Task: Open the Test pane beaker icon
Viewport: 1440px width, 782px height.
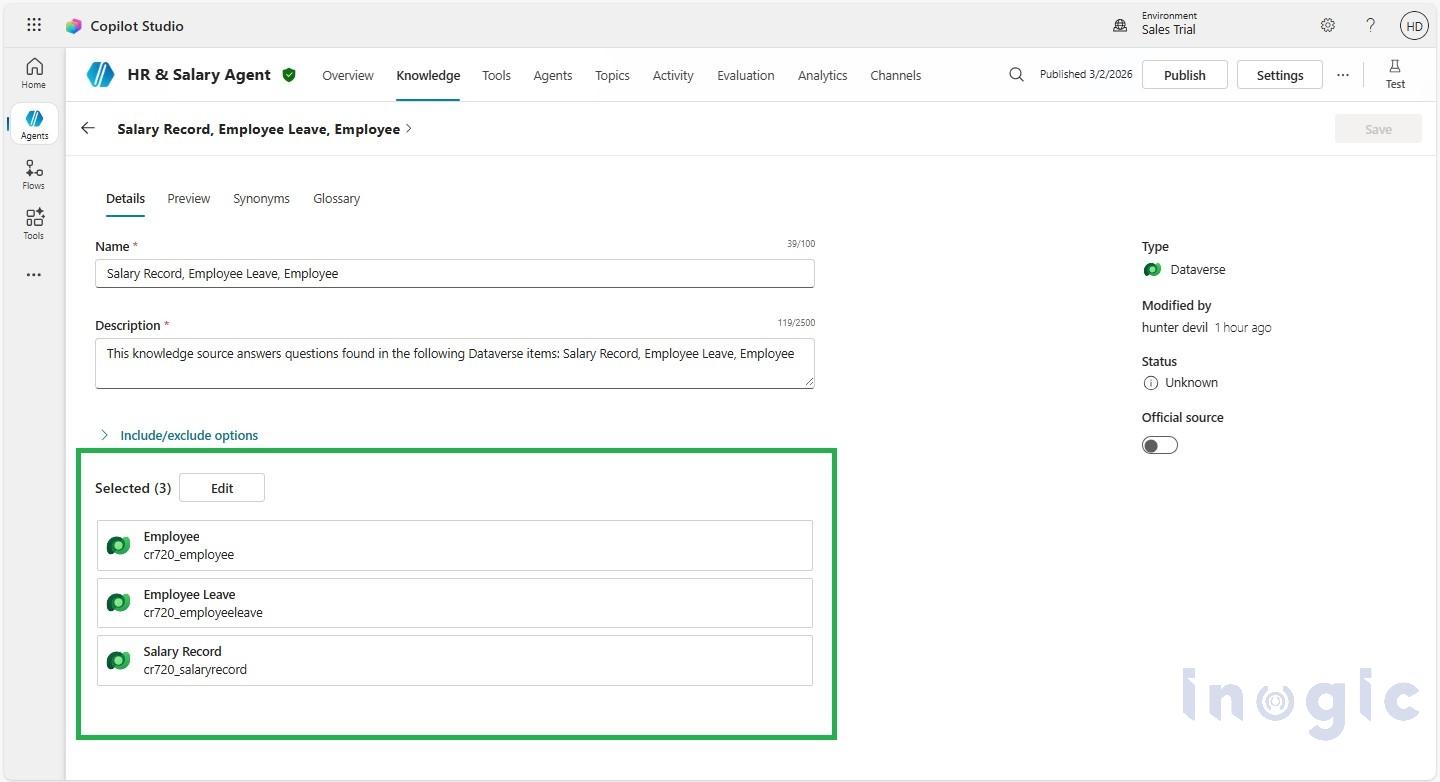Action: coord(1395,72)
